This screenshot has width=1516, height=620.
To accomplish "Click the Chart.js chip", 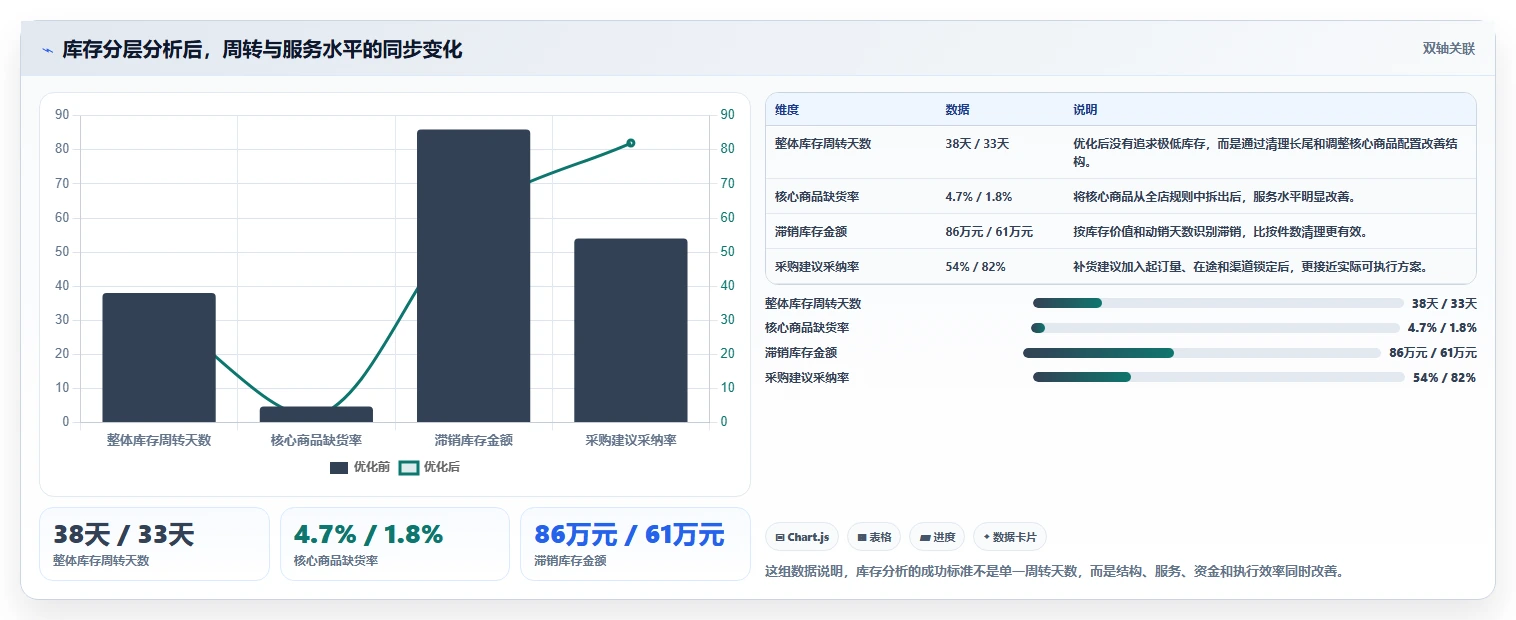I will click(x=803, y=537).
